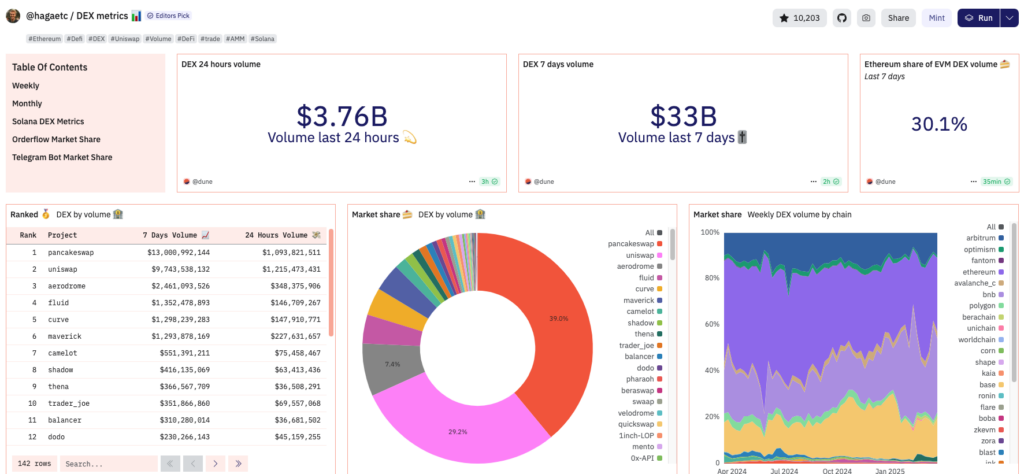Open the GitHub repository icon
Screen dimensions: 1024x474
coord(842,18)
